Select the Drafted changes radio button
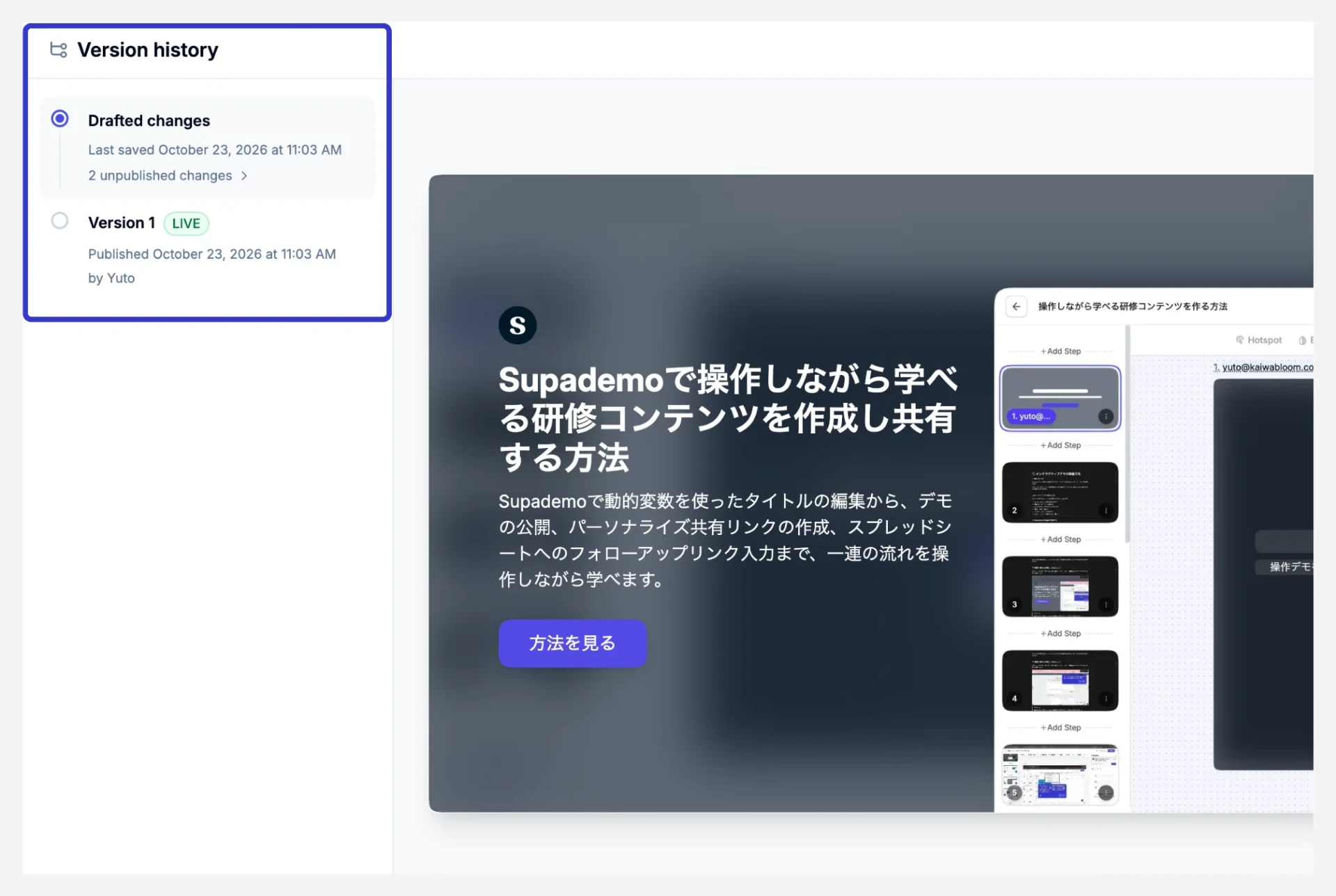 [x=60, y=119]
